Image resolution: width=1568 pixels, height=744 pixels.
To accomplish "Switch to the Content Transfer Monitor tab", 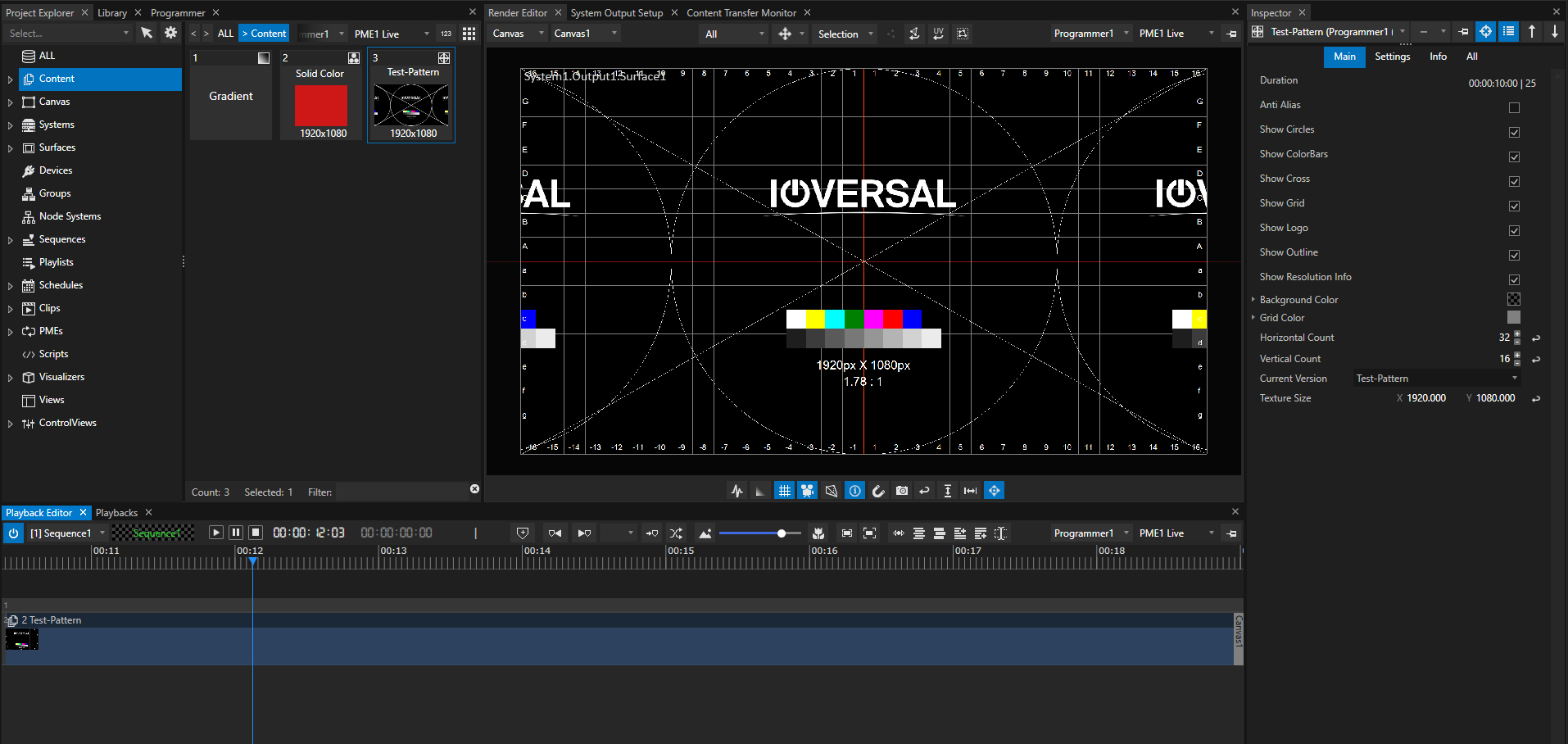I will [741, 12].
